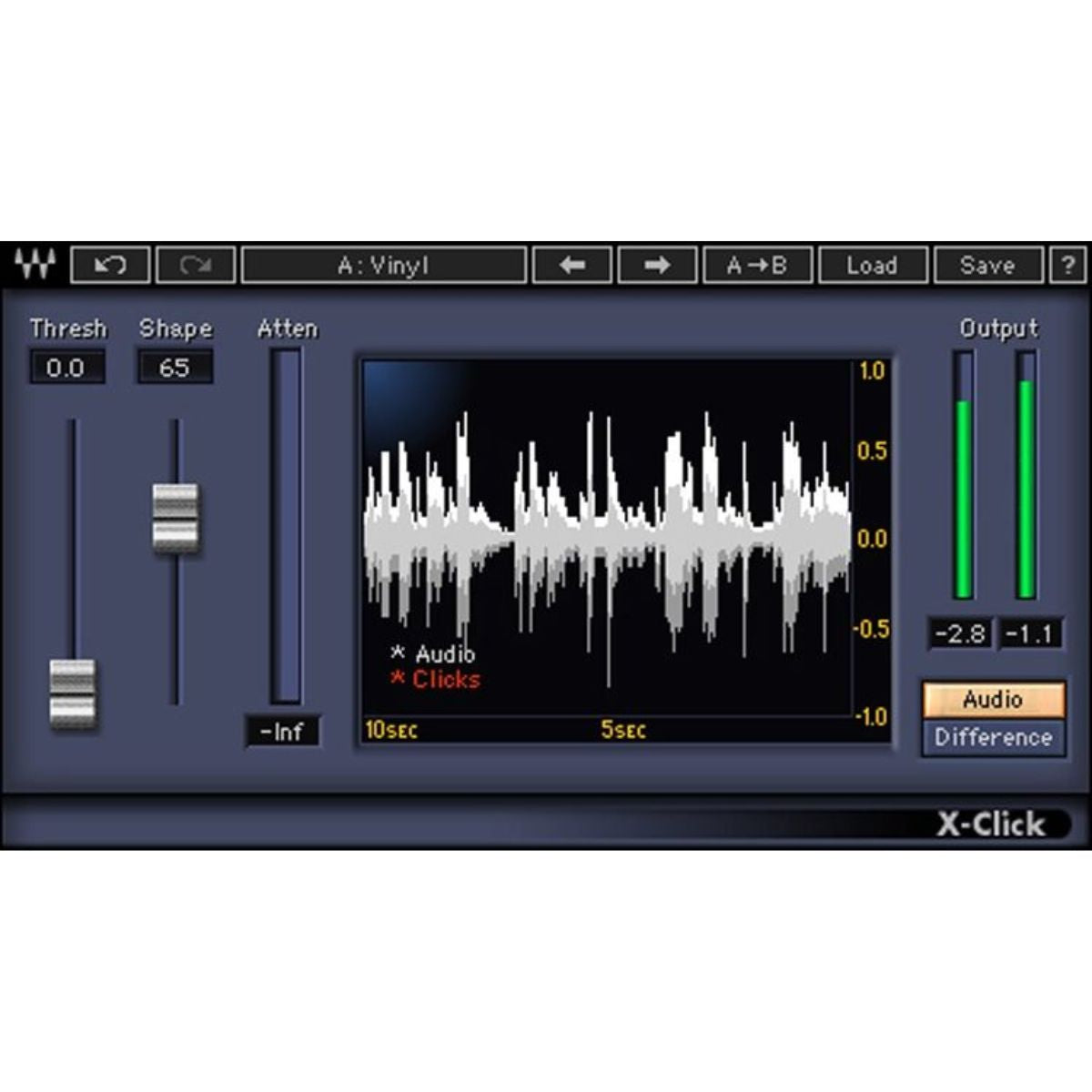The height and width of the screenshot is (1092, 1092).
Task: Toggle the A: Vinyl setup selector
Action: point(383,266)
